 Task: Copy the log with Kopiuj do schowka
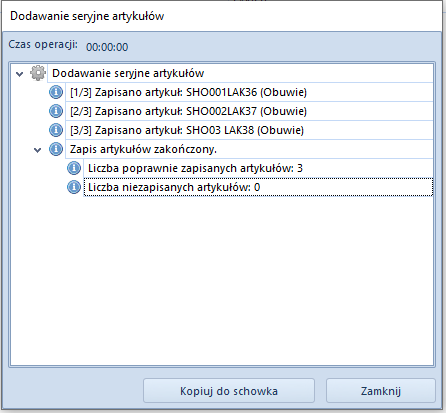(229, 391)
